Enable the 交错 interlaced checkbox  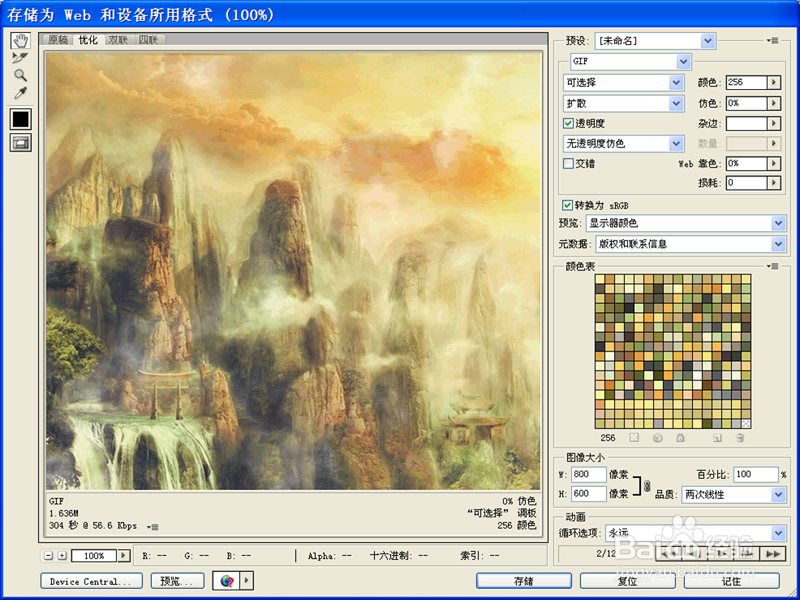click(568, 163)
